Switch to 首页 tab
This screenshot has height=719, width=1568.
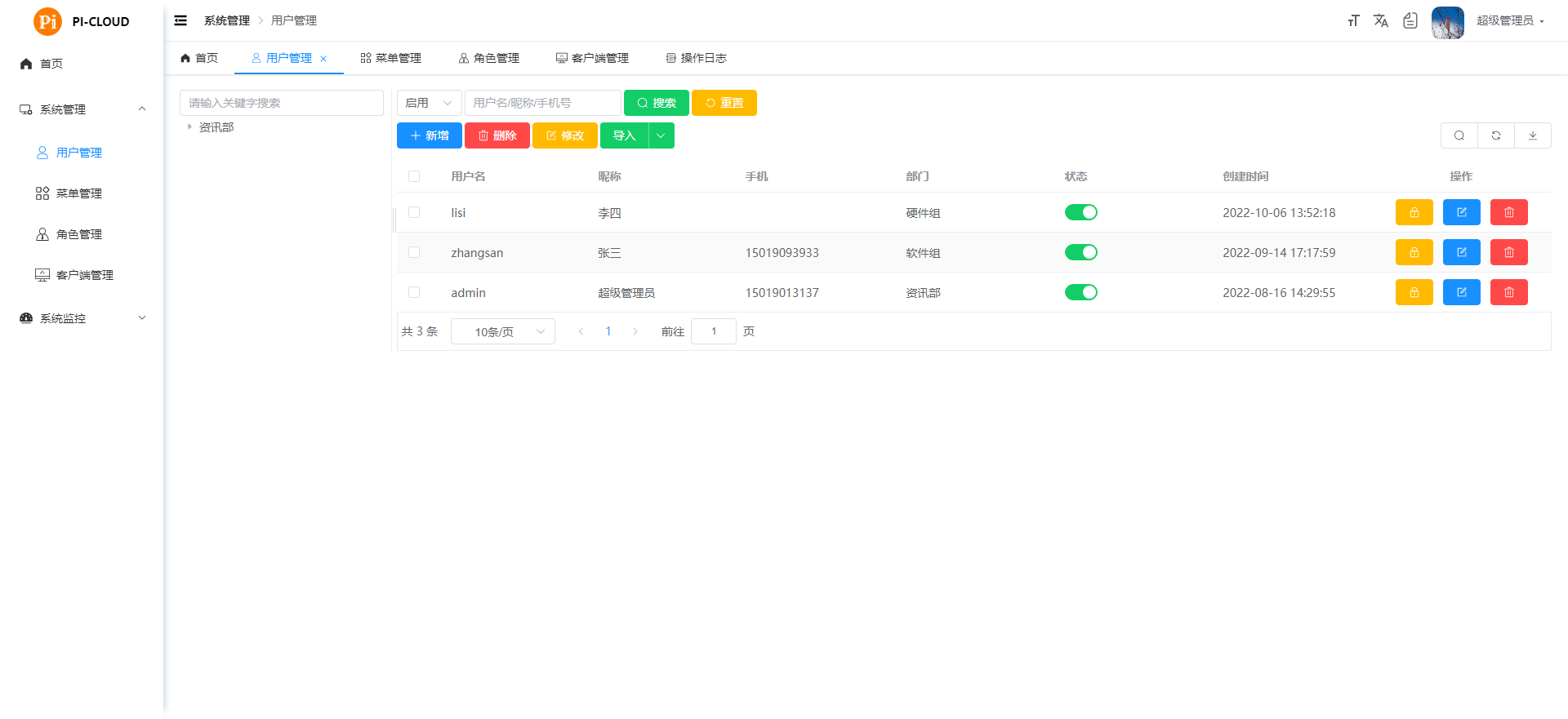tap(199, 58)
